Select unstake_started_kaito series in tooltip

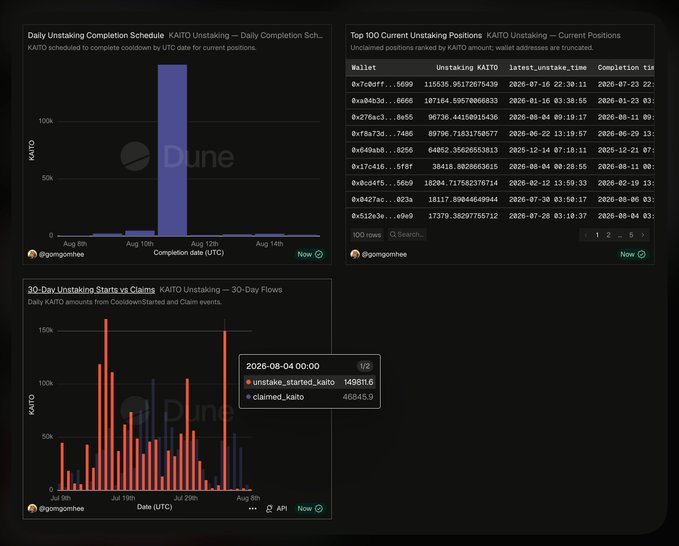tap(310, 382)
